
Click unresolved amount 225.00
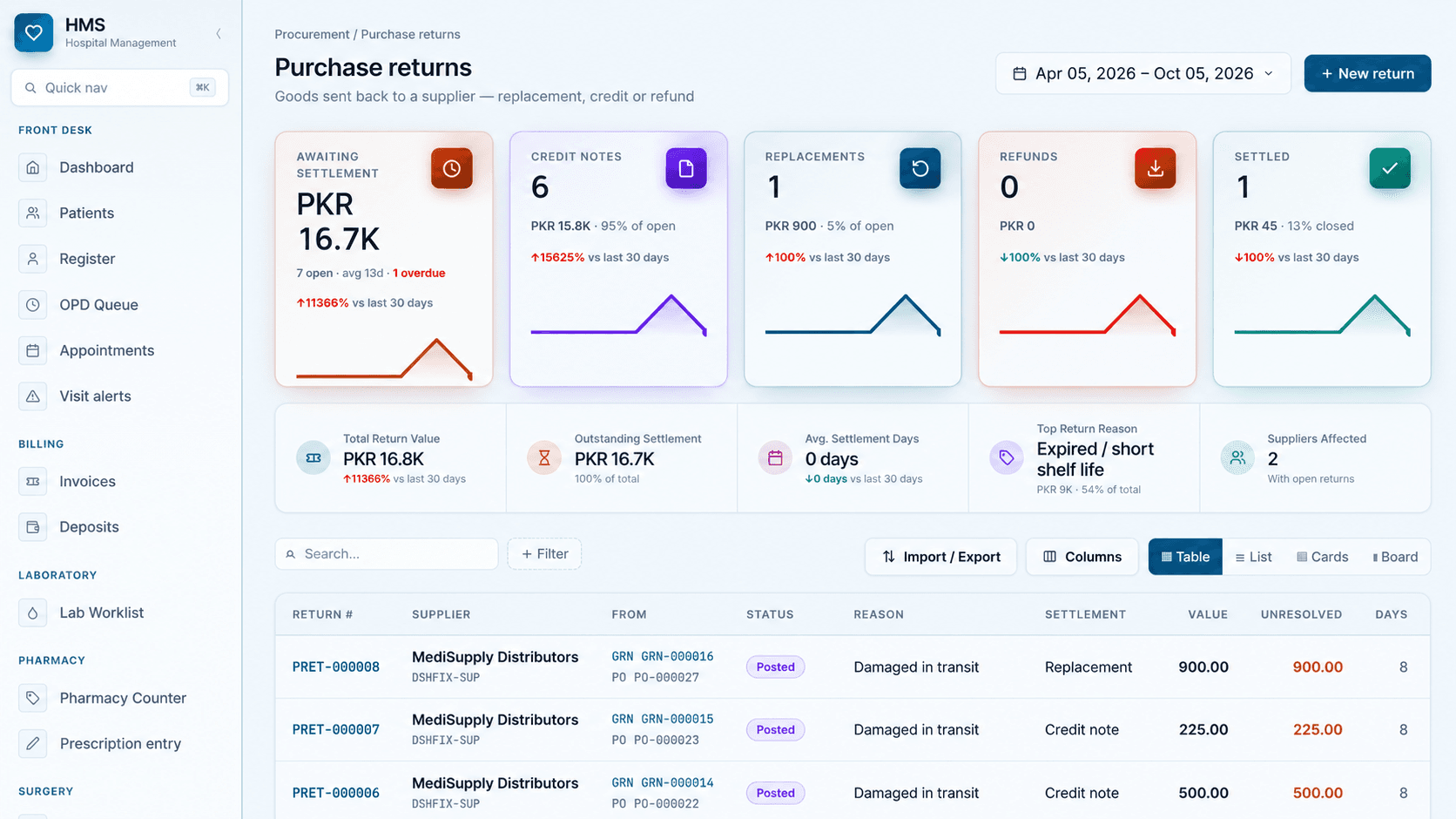click(1318, 730)
